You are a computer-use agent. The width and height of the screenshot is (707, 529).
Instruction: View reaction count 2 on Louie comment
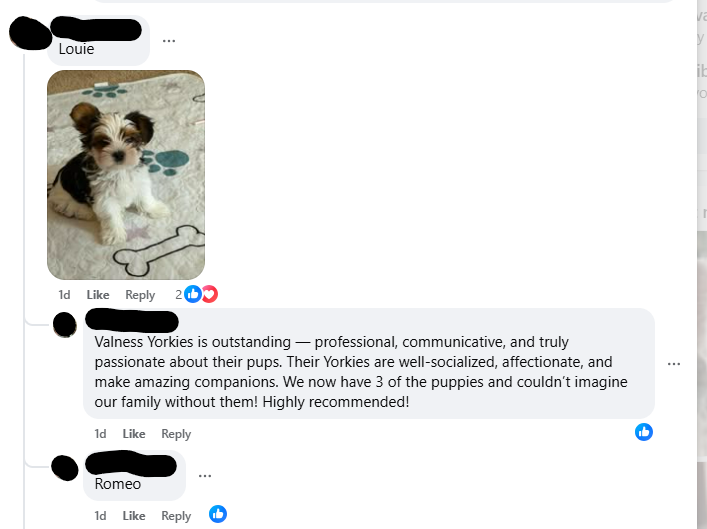[x=179, y=295]
